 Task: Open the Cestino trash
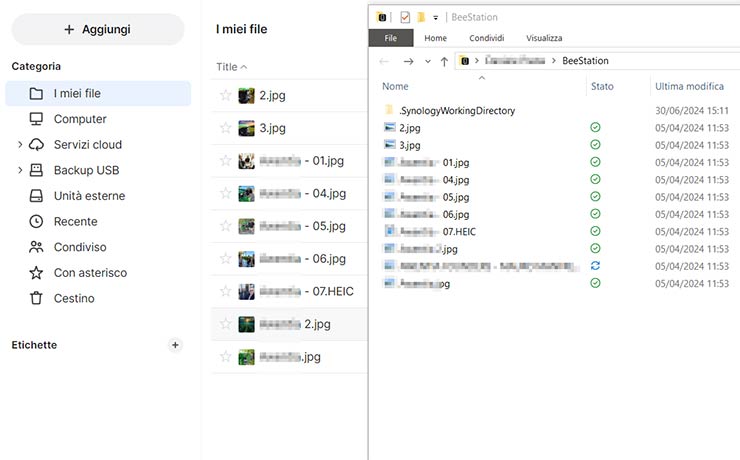coord(74,298)
